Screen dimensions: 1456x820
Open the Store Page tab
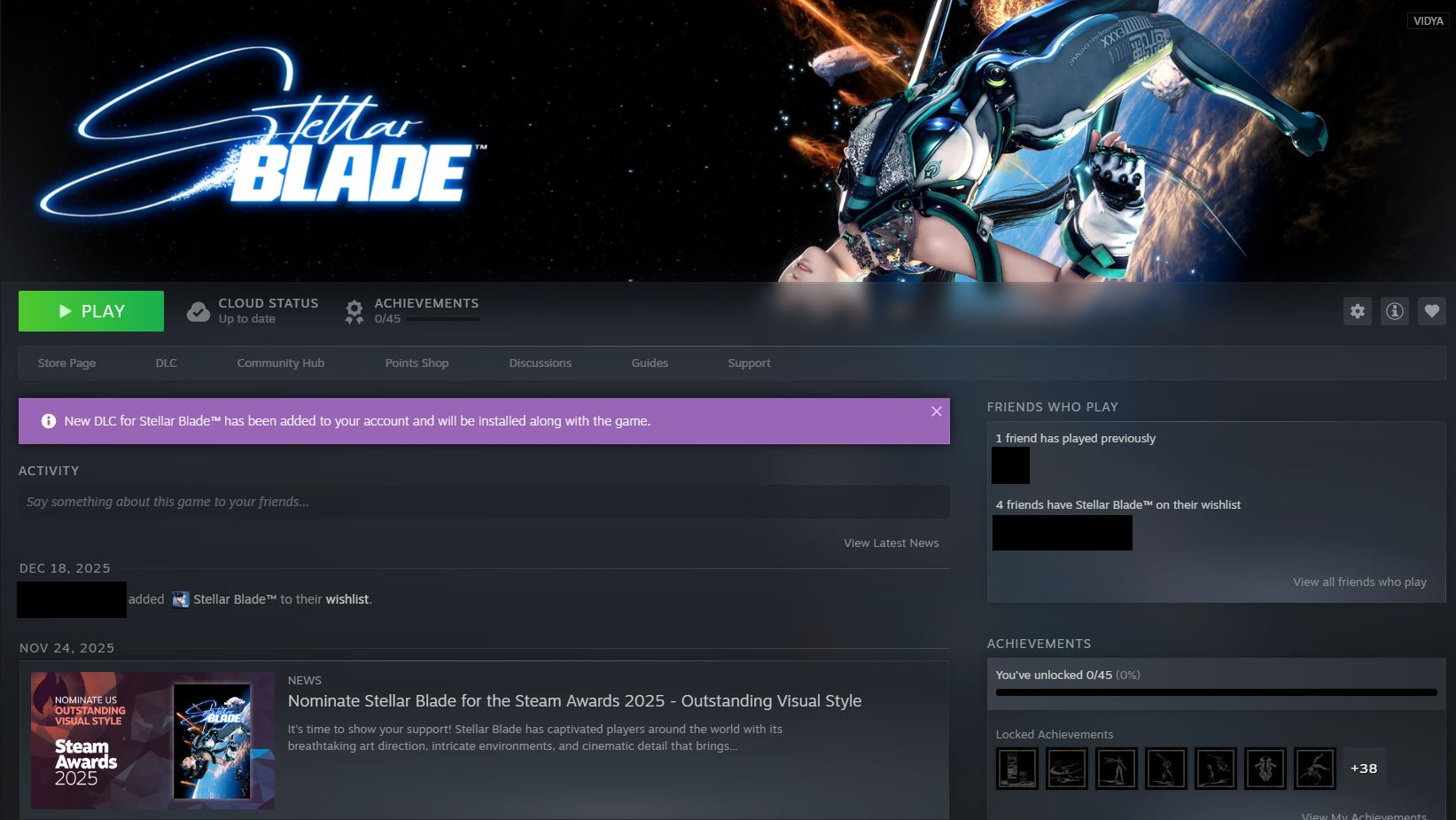[66, 363]
